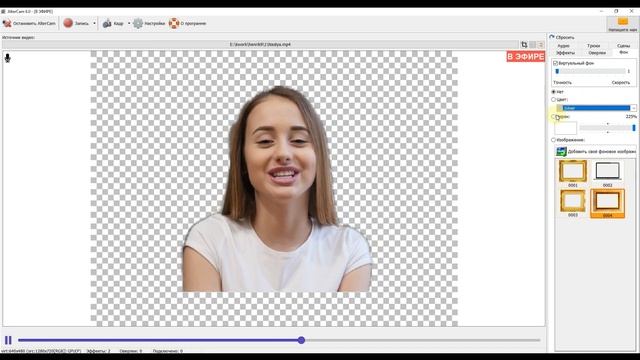The image size is (640, 360).
Task: Click the Оверлеи count in the status bar
Action: point(131,351)
